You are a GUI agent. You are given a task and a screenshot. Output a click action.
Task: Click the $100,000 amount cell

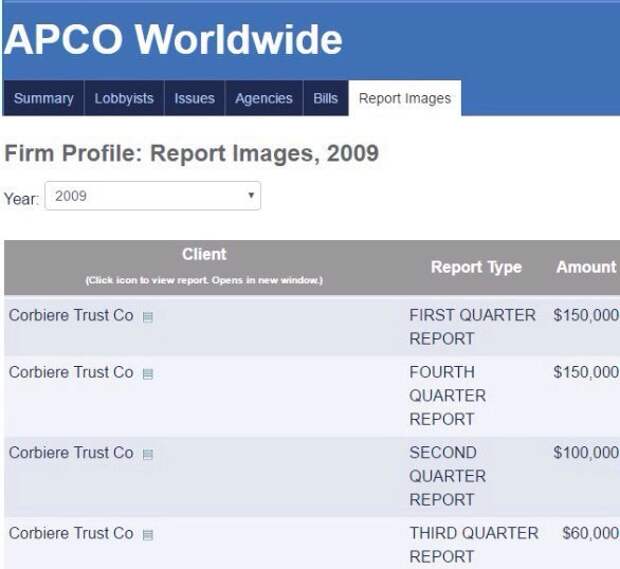586,453
